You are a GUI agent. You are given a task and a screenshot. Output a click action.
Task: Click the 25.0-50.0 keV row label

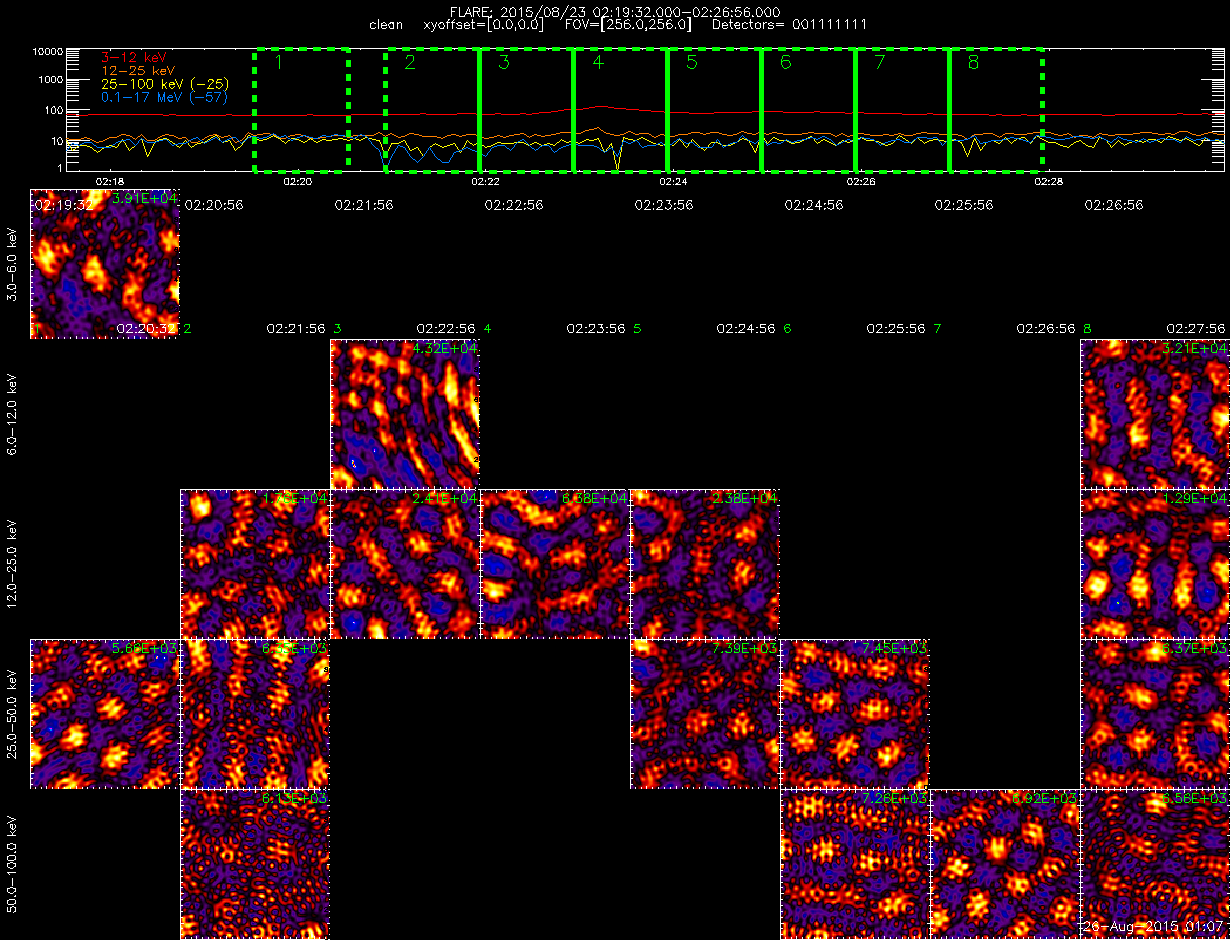13,715
